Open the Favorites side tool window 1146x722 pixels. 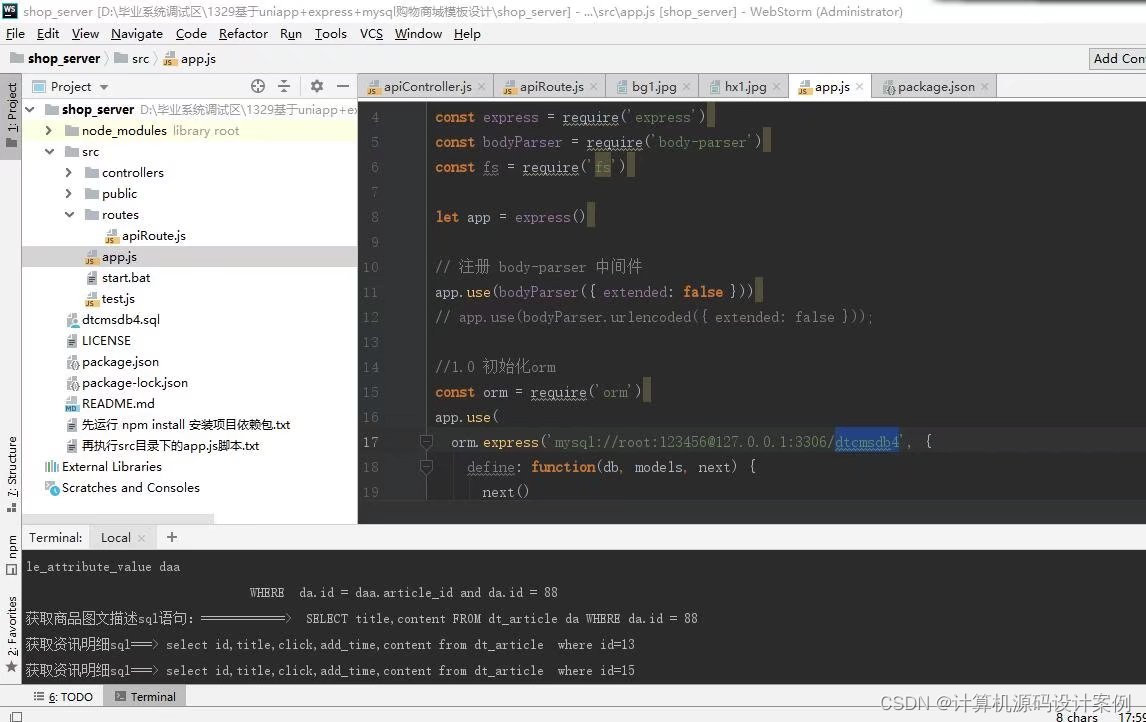point(12,634)
